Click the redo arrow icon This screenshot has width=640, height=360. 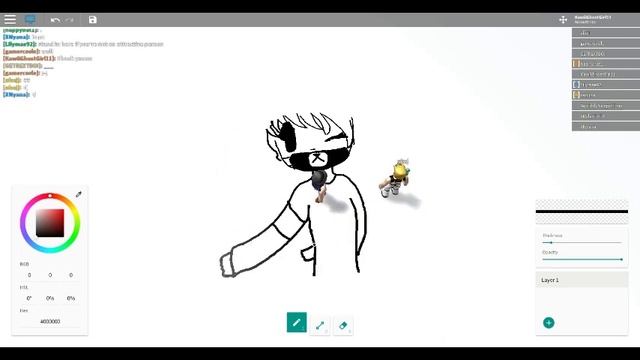[x=70, y=20]
